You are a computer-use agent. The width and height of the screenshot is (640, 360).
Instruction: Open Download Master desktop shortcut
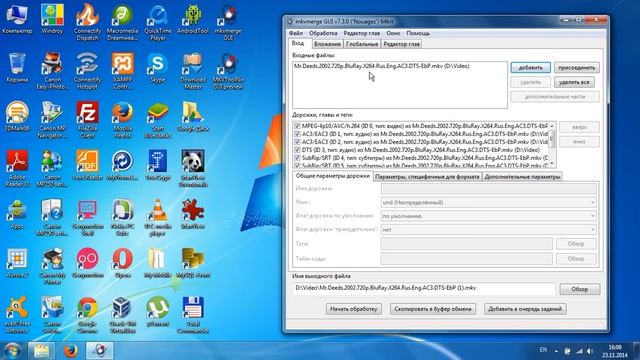(193, 71)
